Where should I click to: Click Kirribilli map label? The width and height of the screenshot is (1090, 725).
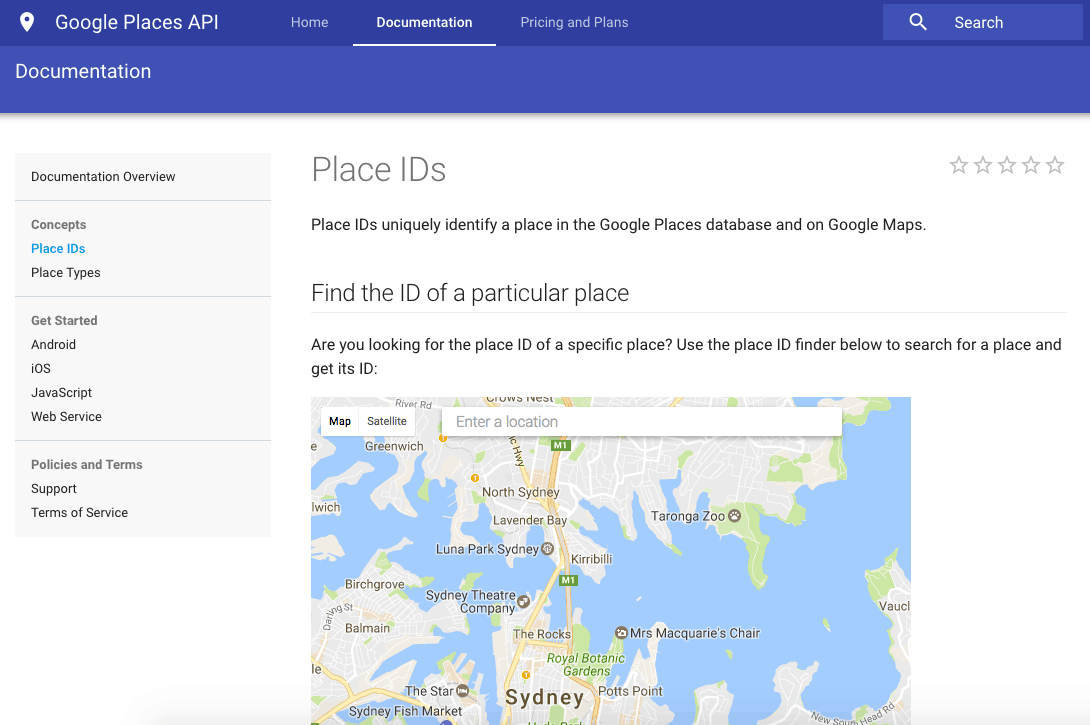point(592,559)
